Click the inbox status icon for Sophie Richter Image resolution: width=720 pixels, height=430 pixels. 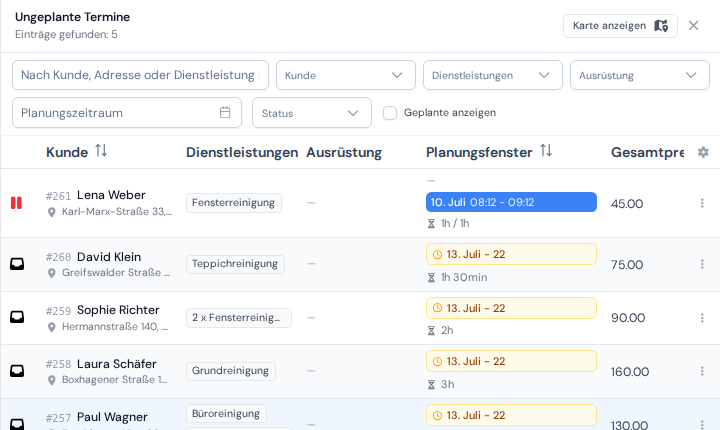click(17, 317)
